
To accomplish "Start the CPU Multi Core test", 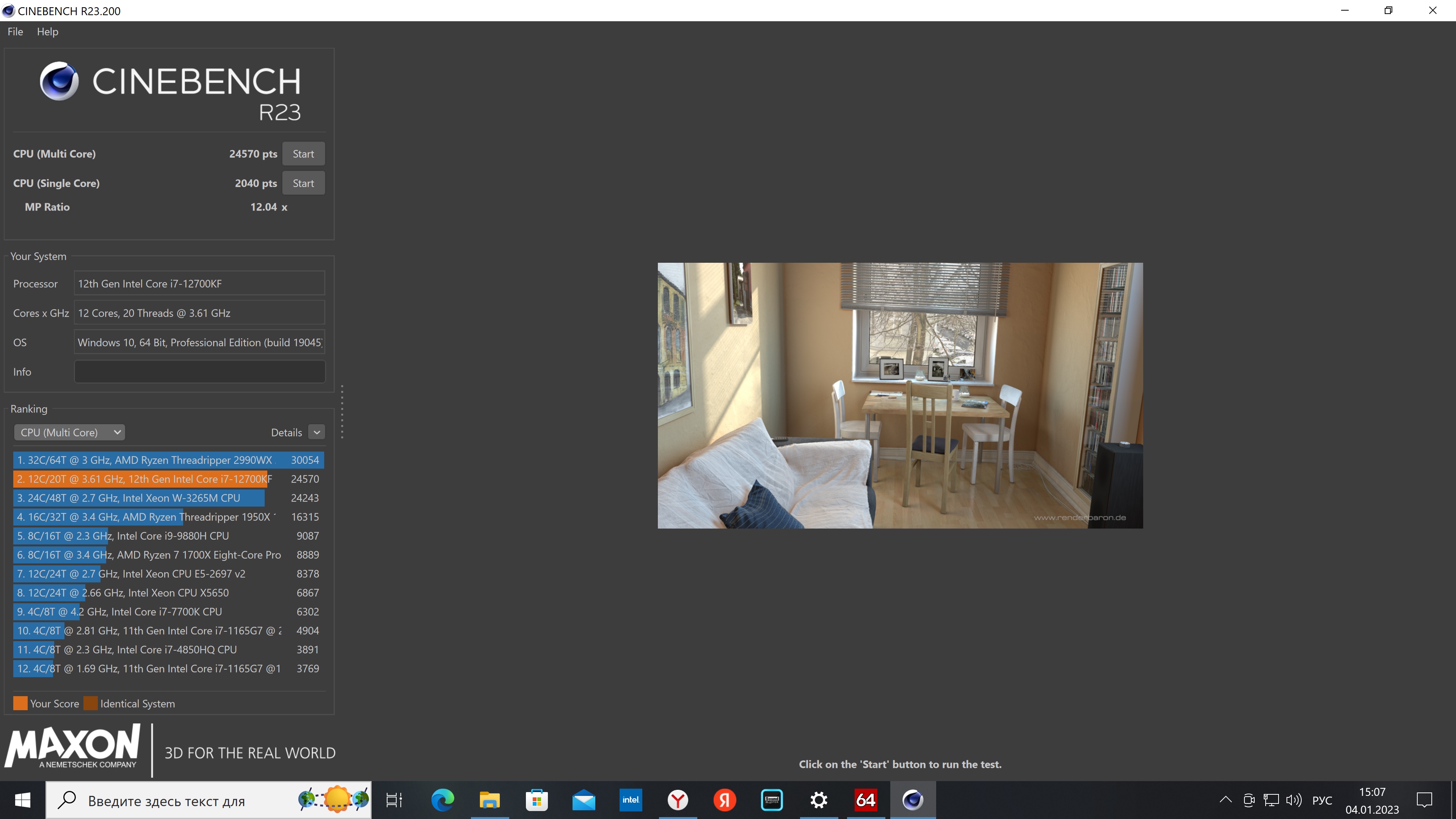I will tap(303, 154).
